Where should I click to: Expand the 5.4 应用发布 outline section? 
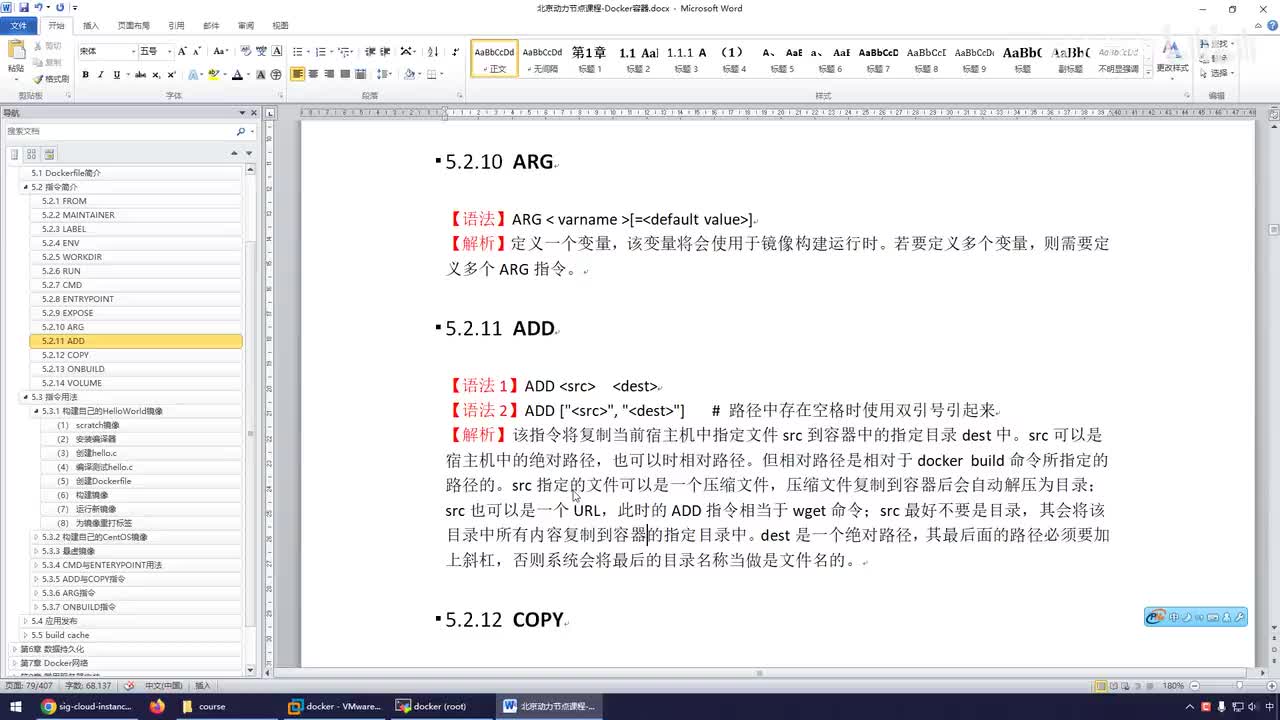[26, 621]
